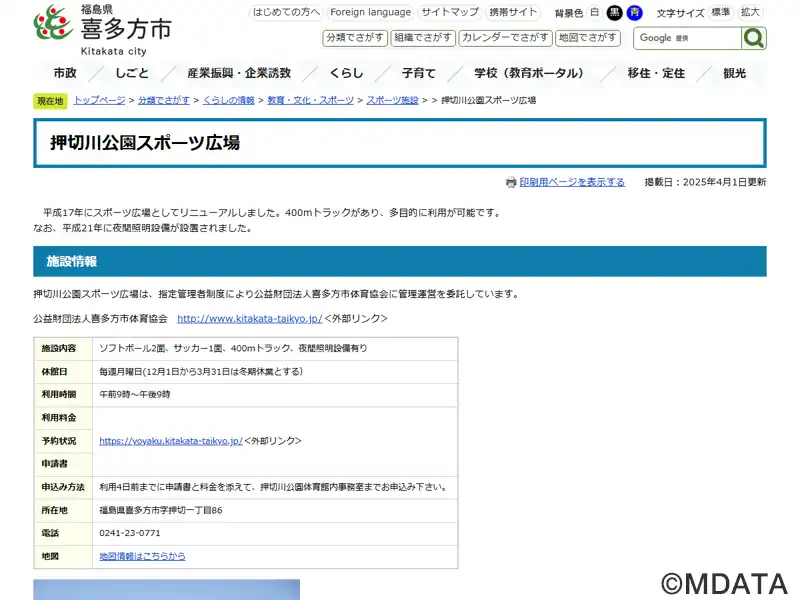This screenshot has height=600, width=800.
Task: Click the Foreign language link
Action: coord(370,13)
